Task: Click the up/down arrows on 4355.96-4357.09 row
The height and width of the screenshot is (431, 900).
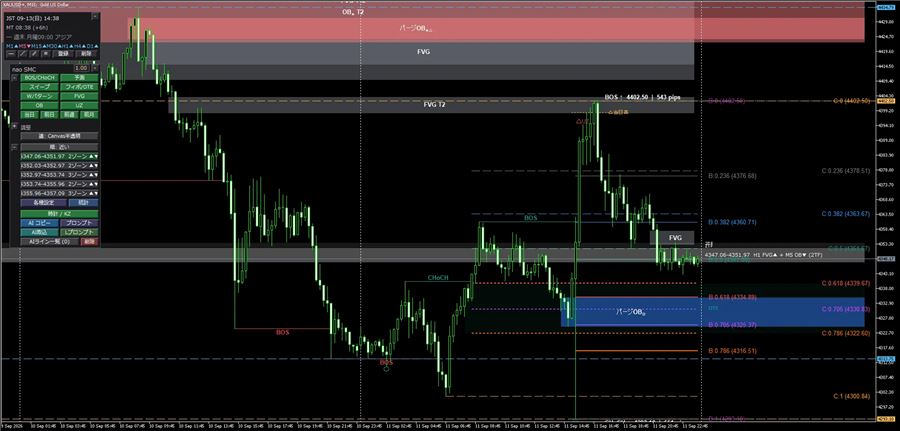Action: coord(94,193)
